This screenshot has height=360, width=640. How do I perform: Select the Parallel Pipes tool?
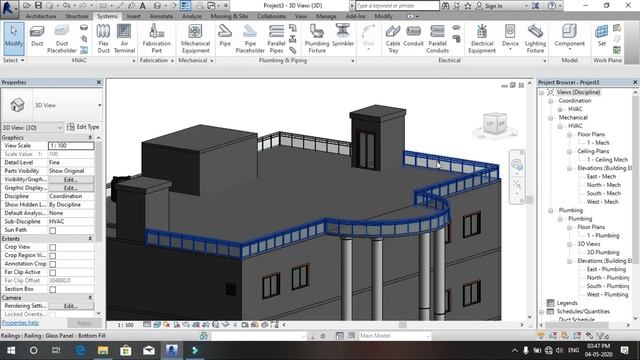pyautogui.click(x=276, y=39)
